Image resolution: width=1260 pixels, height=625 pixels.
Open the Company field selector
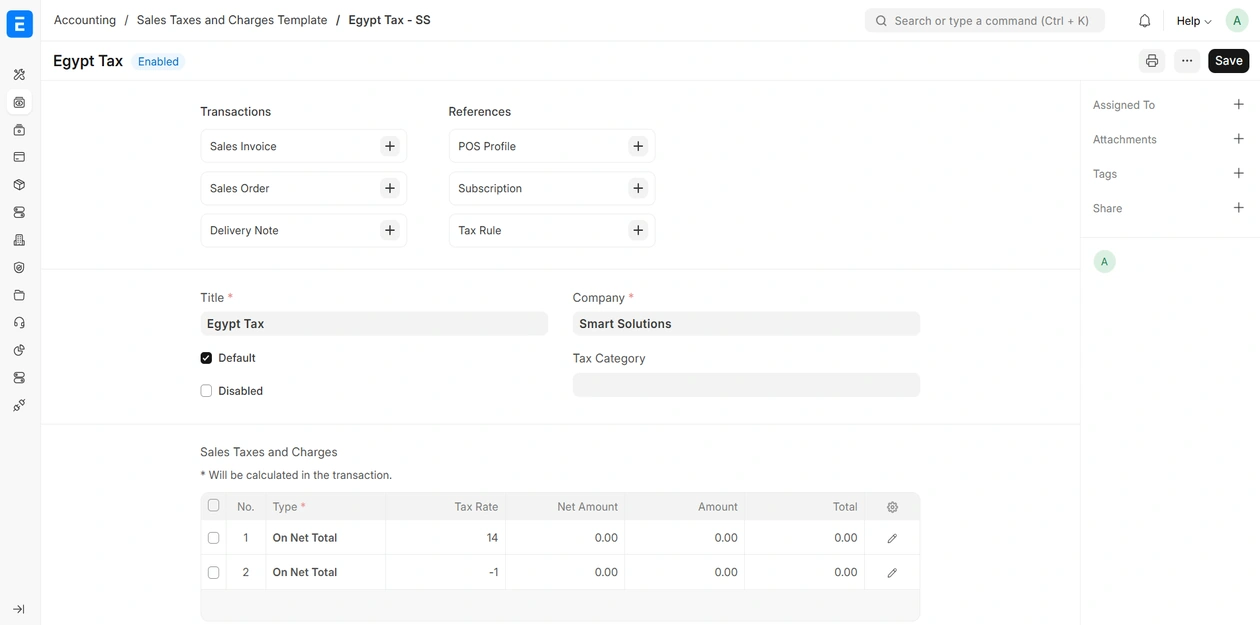pyautogui.click(x=745, y=324)
